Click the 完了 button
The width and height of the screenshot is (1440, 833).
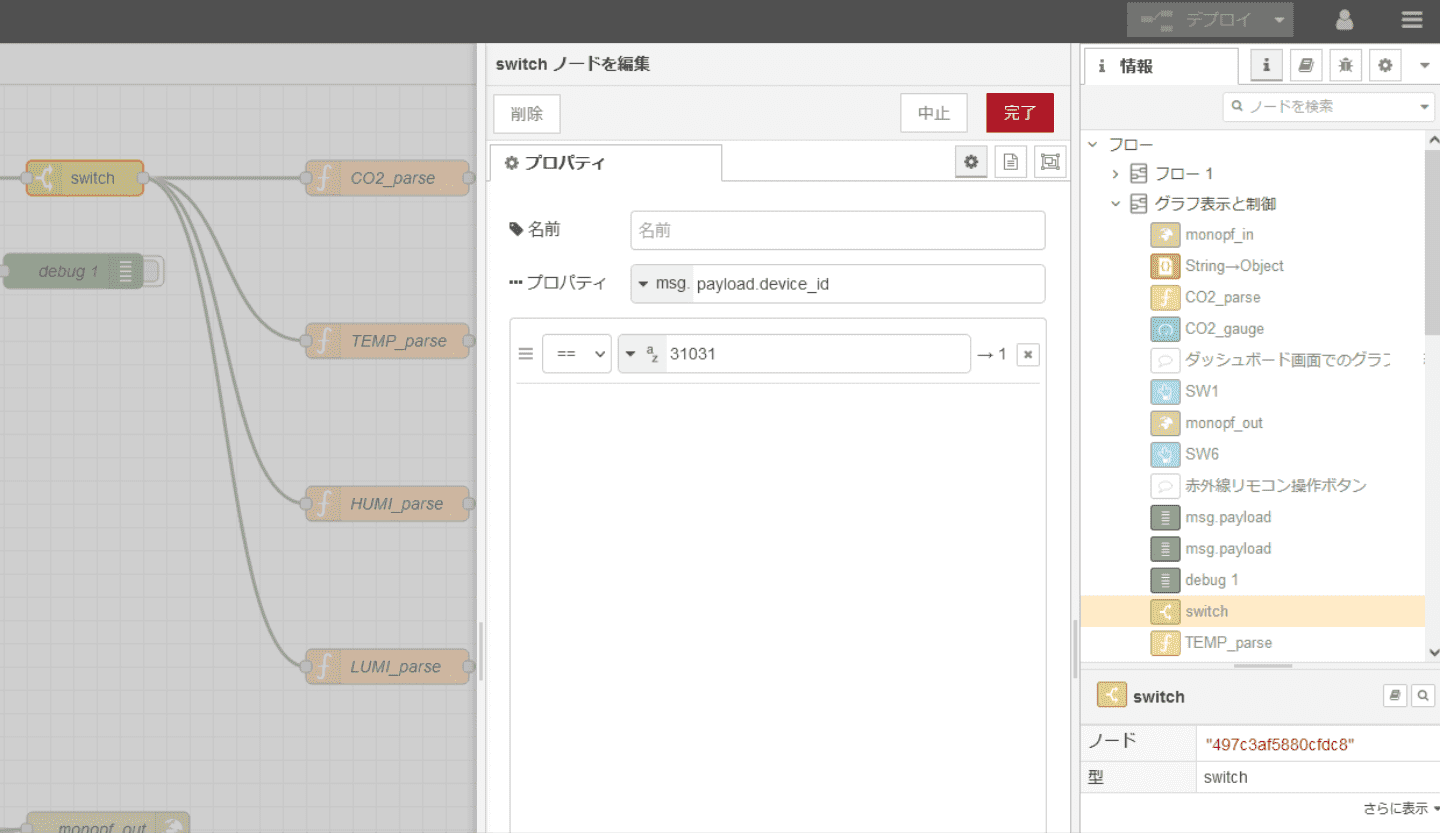1019,113
